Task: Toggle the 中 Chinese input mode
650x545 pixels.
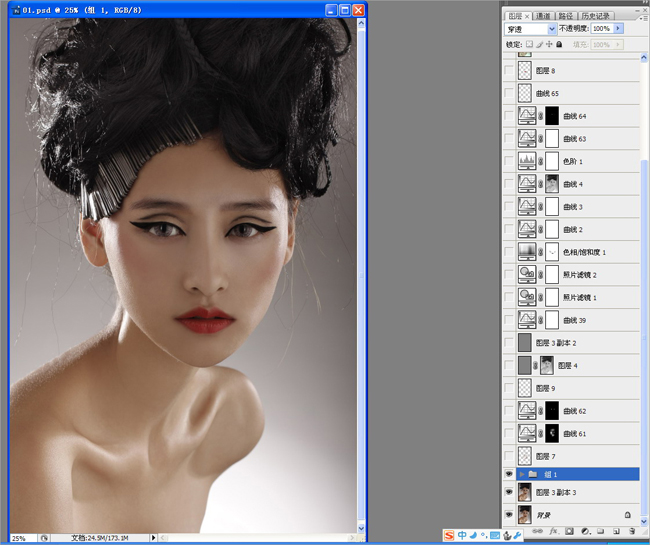Action: [462, 535]
